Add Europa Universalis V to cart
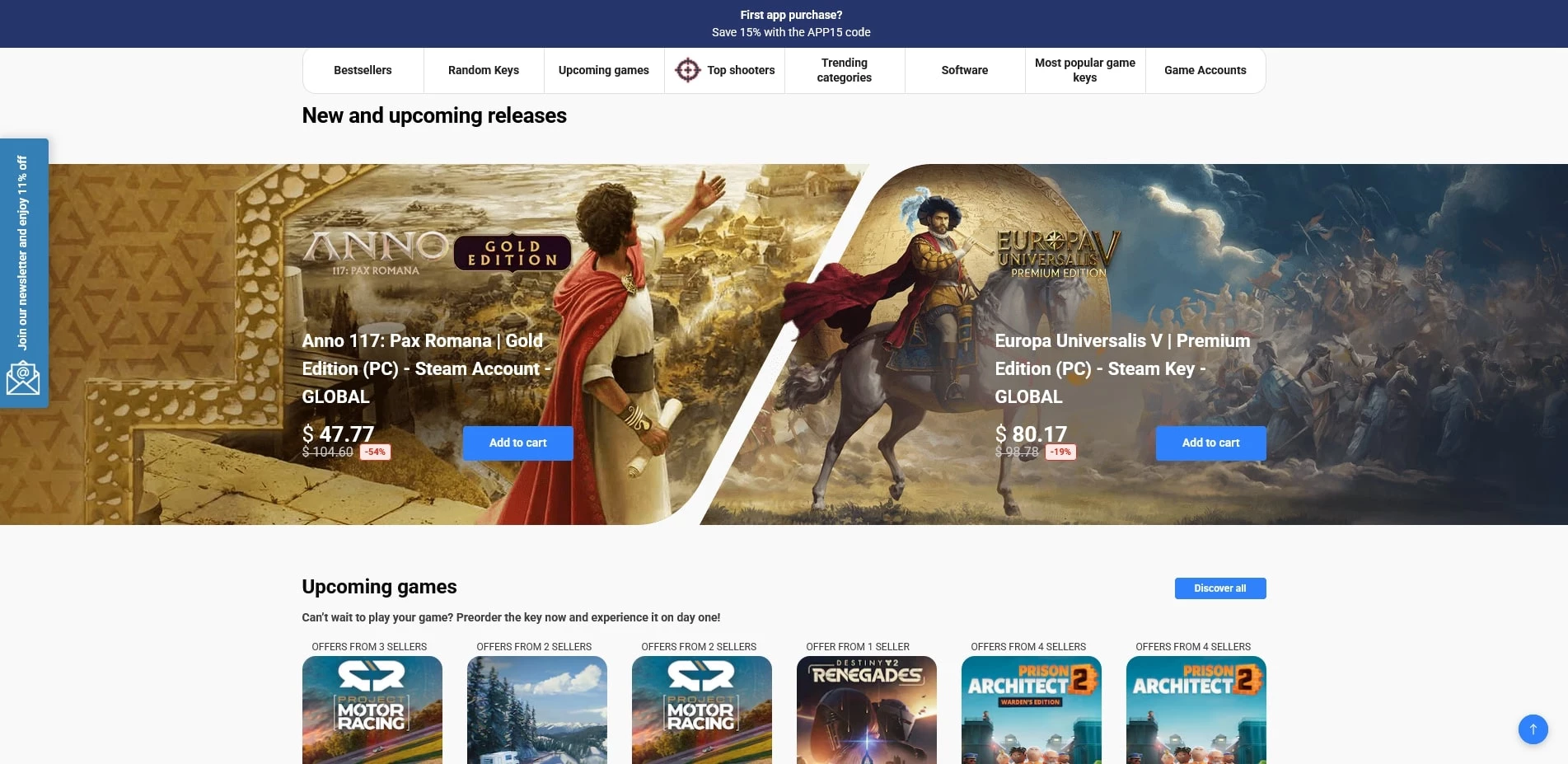 [x=1210, y=443]
